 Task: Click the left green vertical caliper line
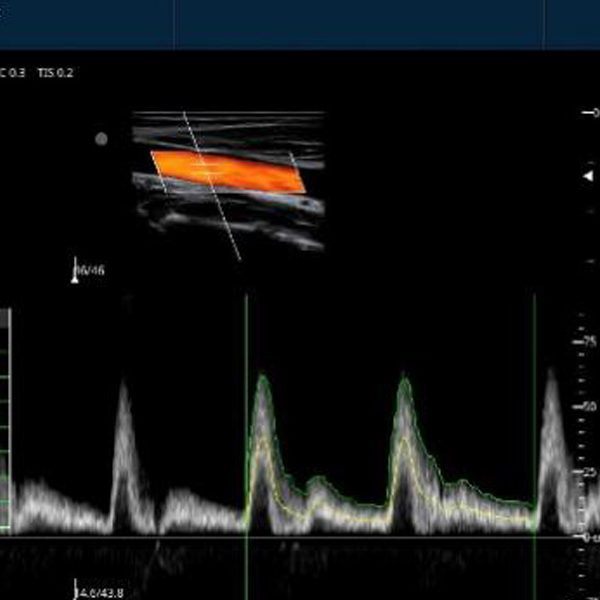[246, 420]
